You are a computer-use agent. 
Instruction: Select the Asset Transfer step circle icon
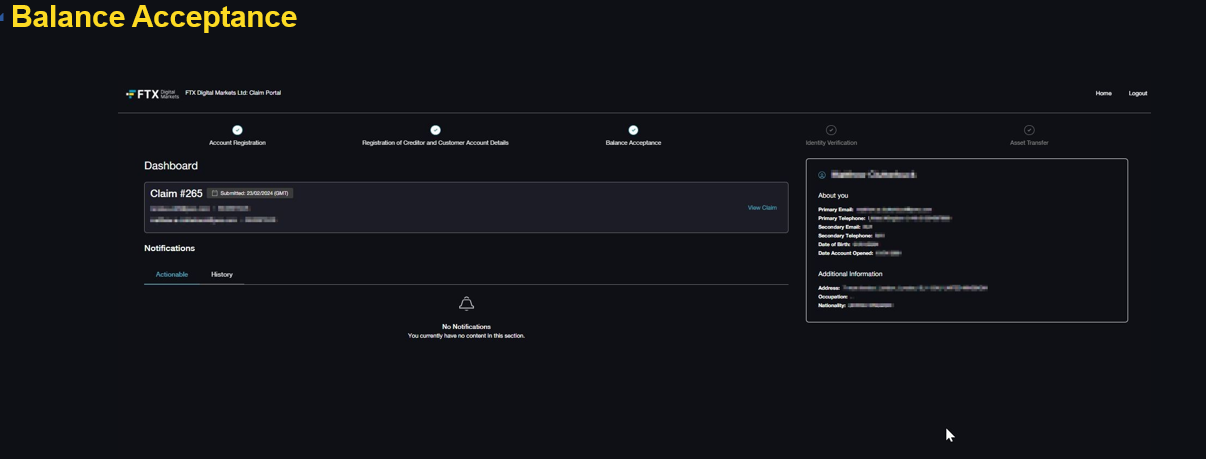(1029, 130)
